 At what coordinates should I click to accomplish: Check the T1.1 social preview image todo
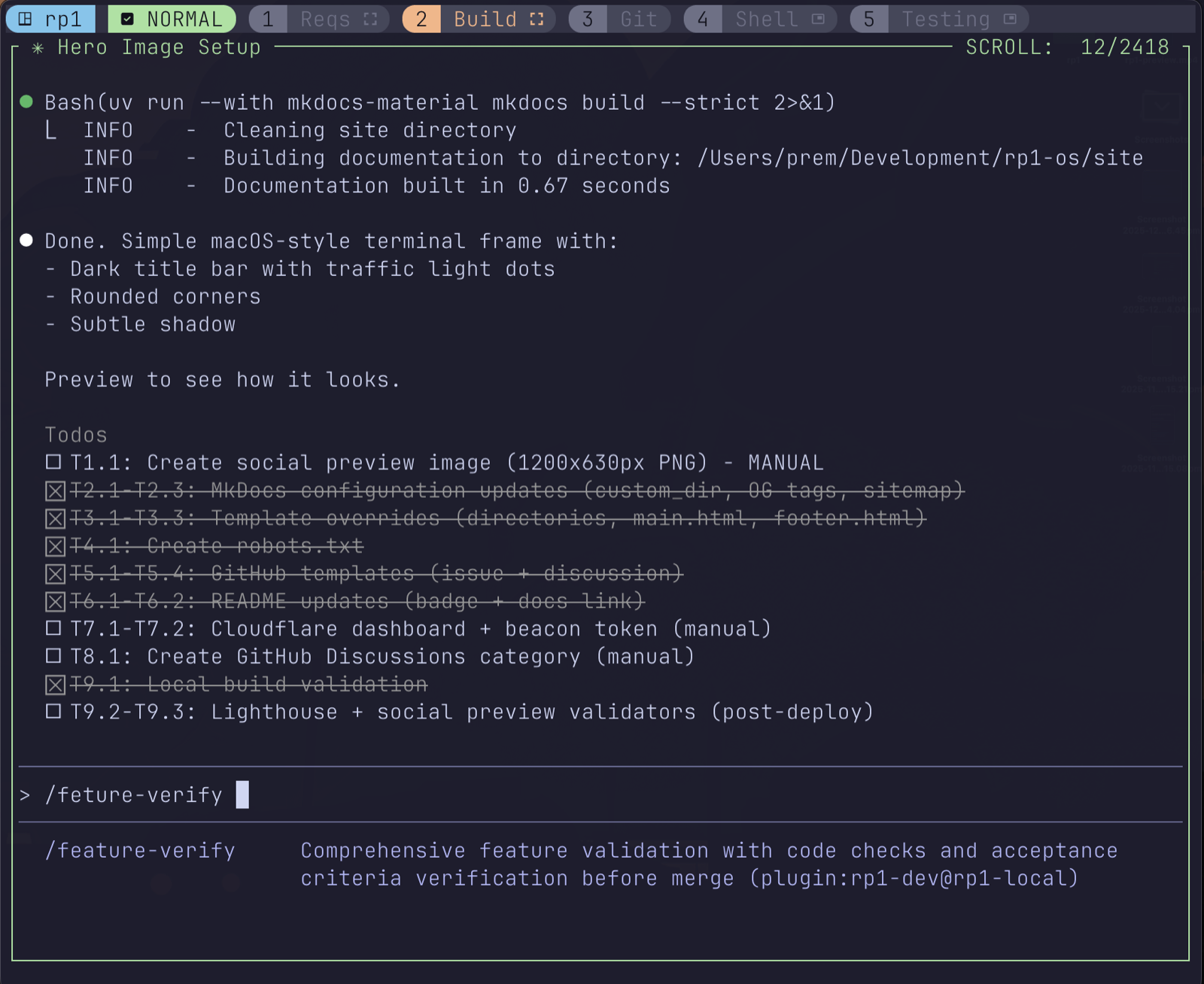coord(53,462)
